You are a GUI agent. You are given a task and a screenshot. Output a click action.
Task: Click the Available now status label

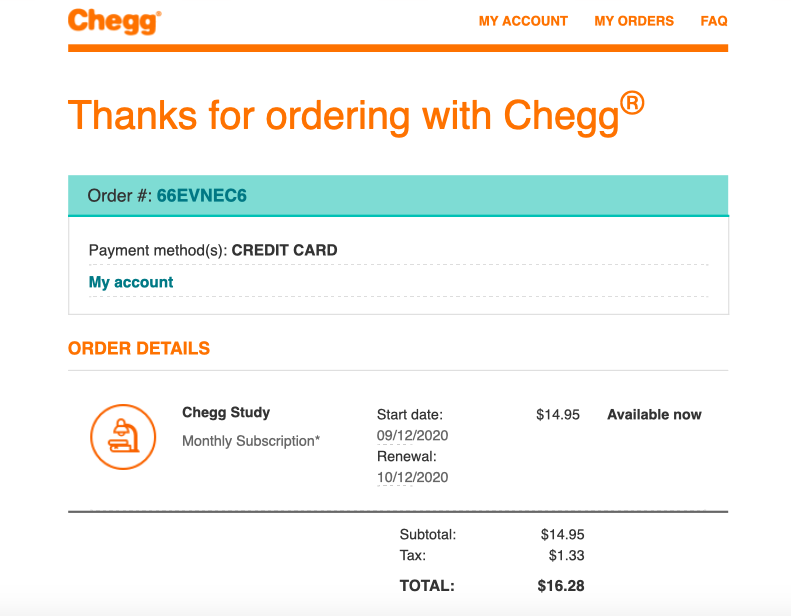click(654, 415)
